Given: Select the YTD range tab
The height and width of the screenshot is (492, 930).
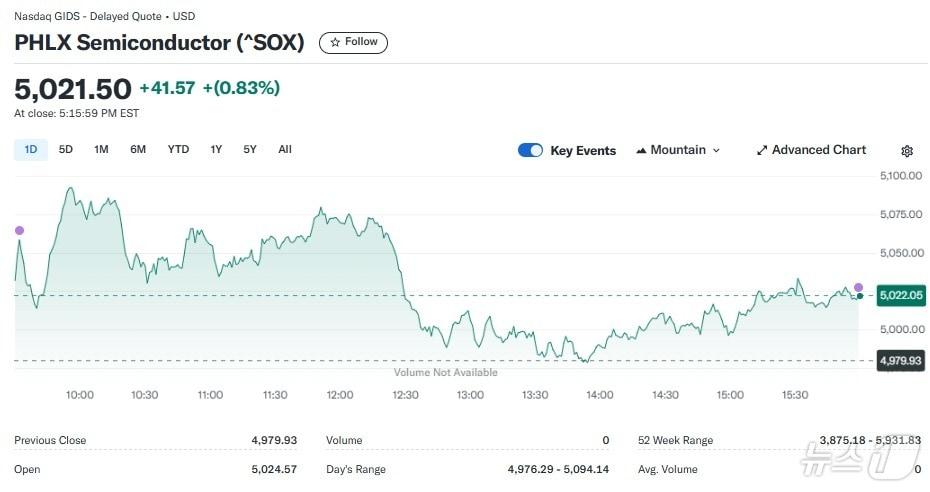Looking at the screenshot, I should (x=178, y=150).
